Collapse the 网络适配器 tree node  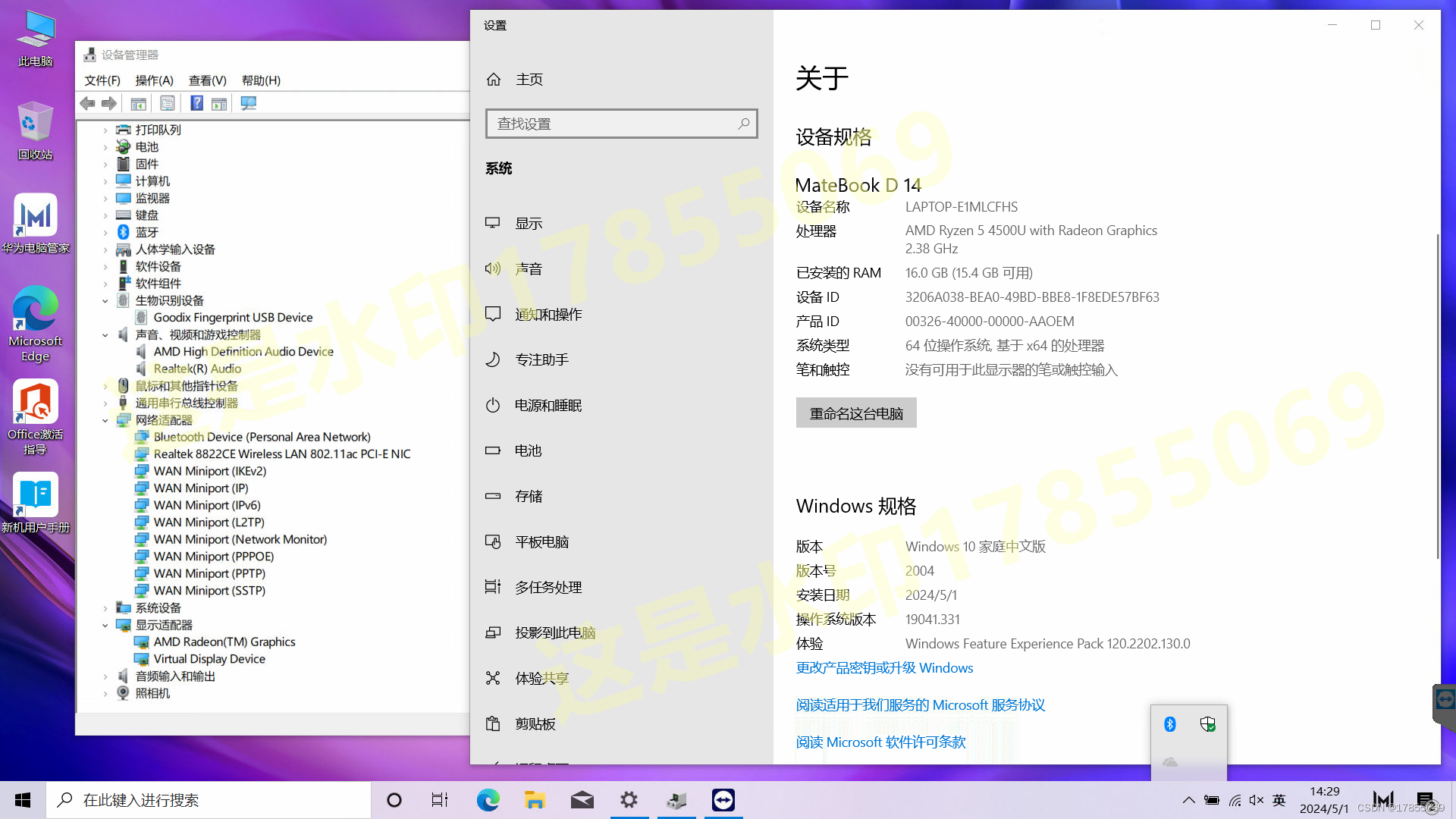coord(105,420)
